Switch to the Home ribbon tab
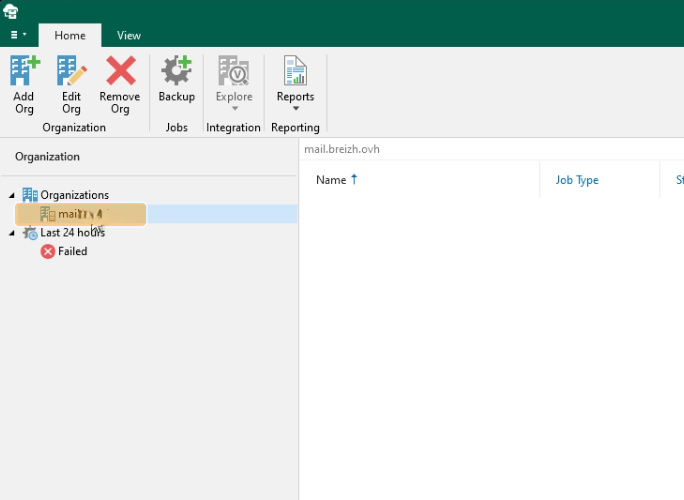This screenshot has width=684, height=500. tap(70, 35)
